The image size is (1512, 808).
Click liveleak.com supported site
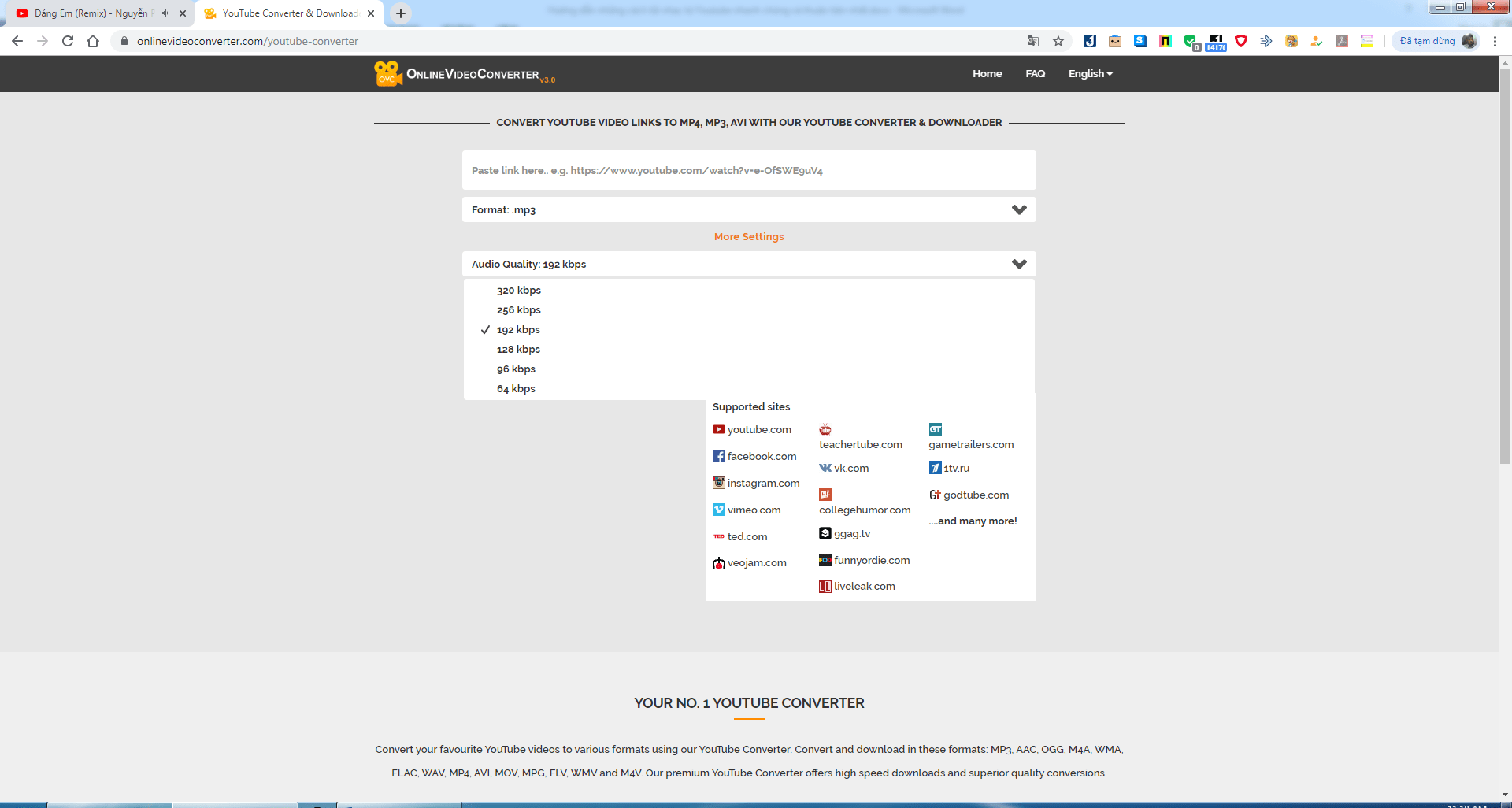[x=857, y=586]
